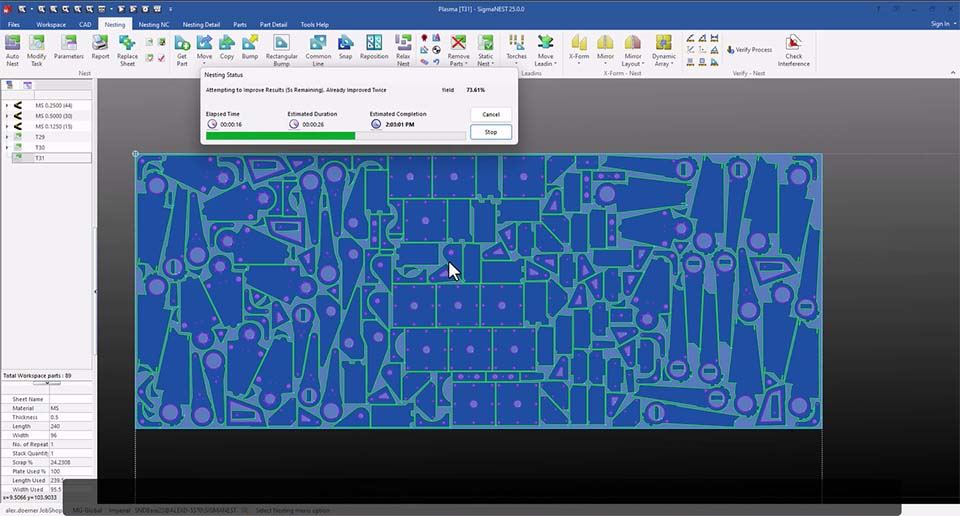The width and height of the screenshot is (960, 516).
Task: Activate the Copy part tool
Action: [x=227, y=47]
